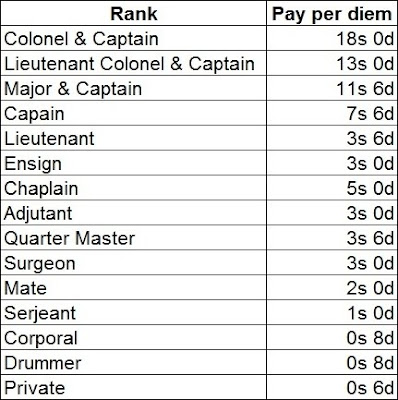Image resolution: width=398 pixels, height=400 pixels.
Task: Select the Rank column header
Action: click(133, 13)
